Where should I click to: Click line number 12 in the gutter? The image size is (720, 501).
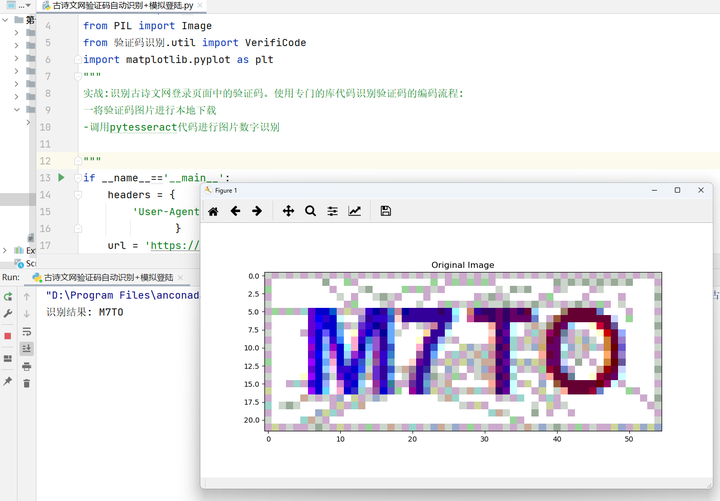pos(45,161)
